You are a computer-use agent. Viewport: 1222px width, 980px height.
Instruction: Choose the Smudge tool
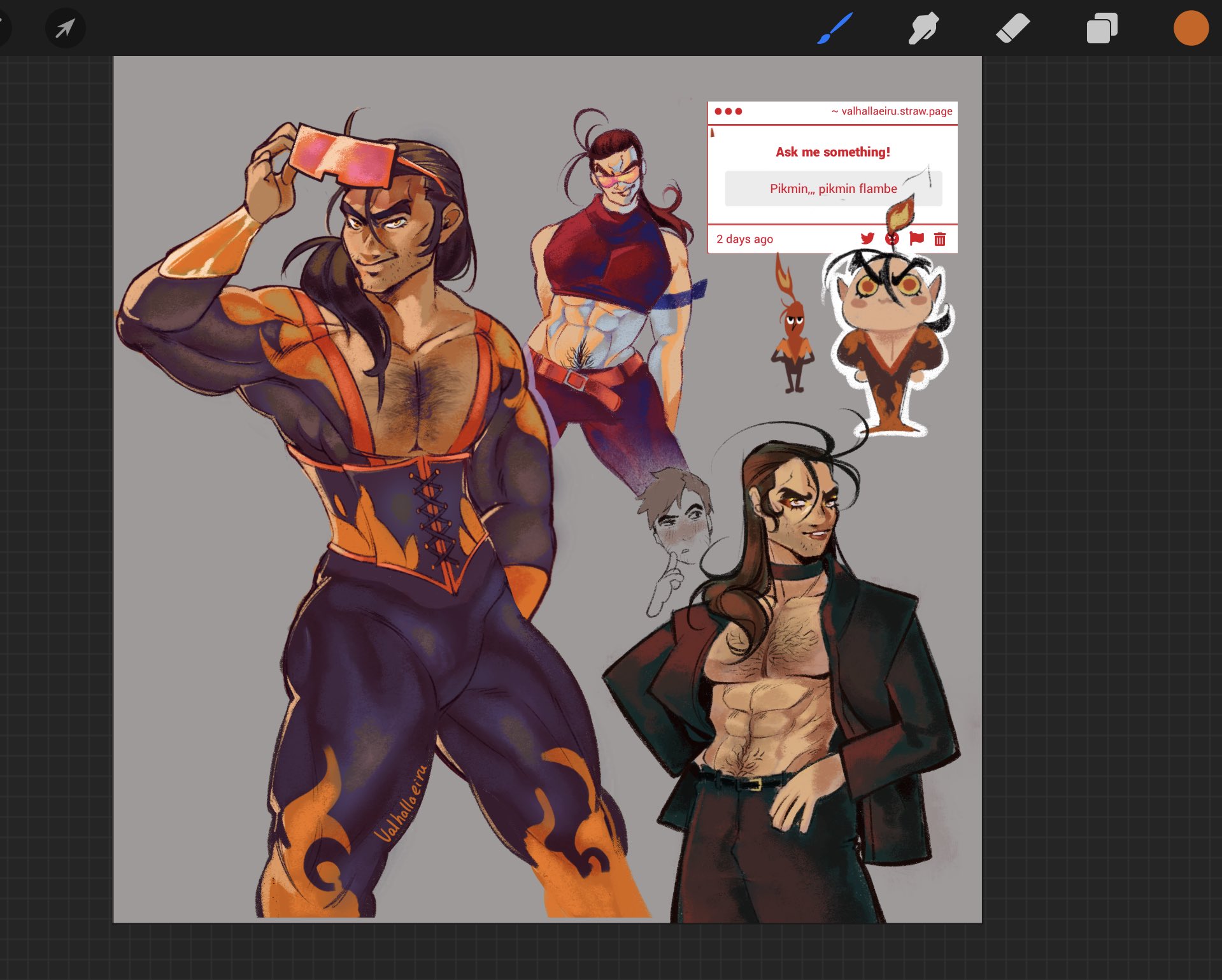tap(923, 29)
